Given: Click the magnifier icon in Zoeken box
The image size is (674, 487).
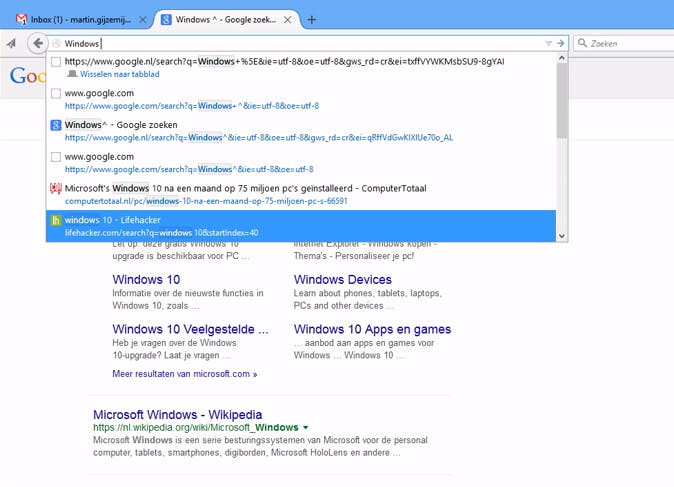Looking at the screenshot, I should click(582, 43).
